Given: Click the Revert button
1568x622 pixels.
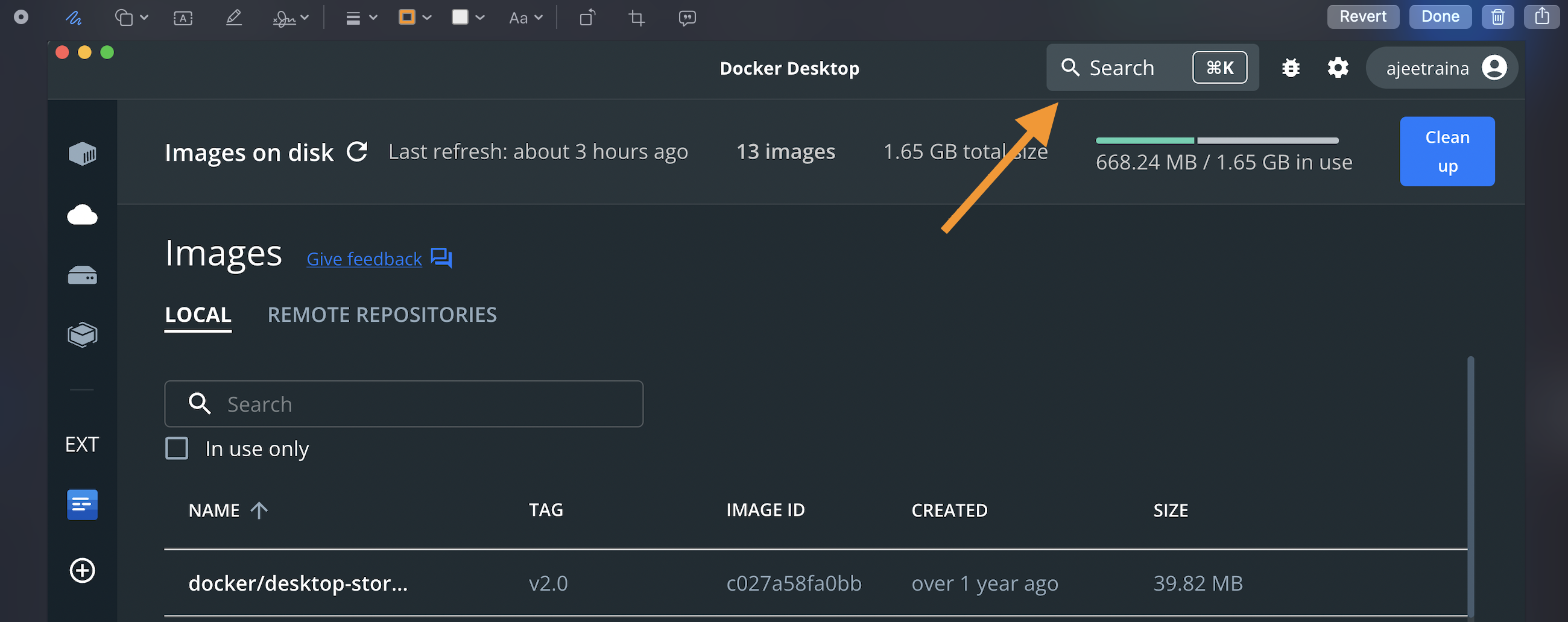Looking at the screenshot, I should pos(1363,16).
